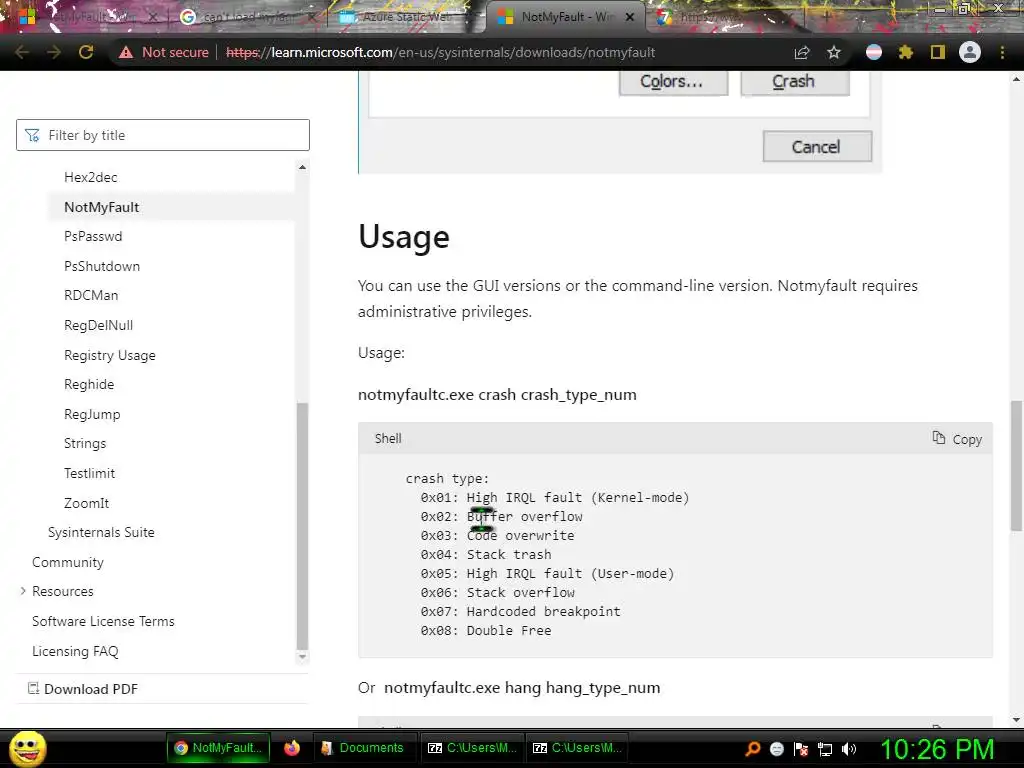The height and width of the screenshot is (768, 1024).
Task: Open the Chrome three-dot menu
Action: pos(1002,52)
